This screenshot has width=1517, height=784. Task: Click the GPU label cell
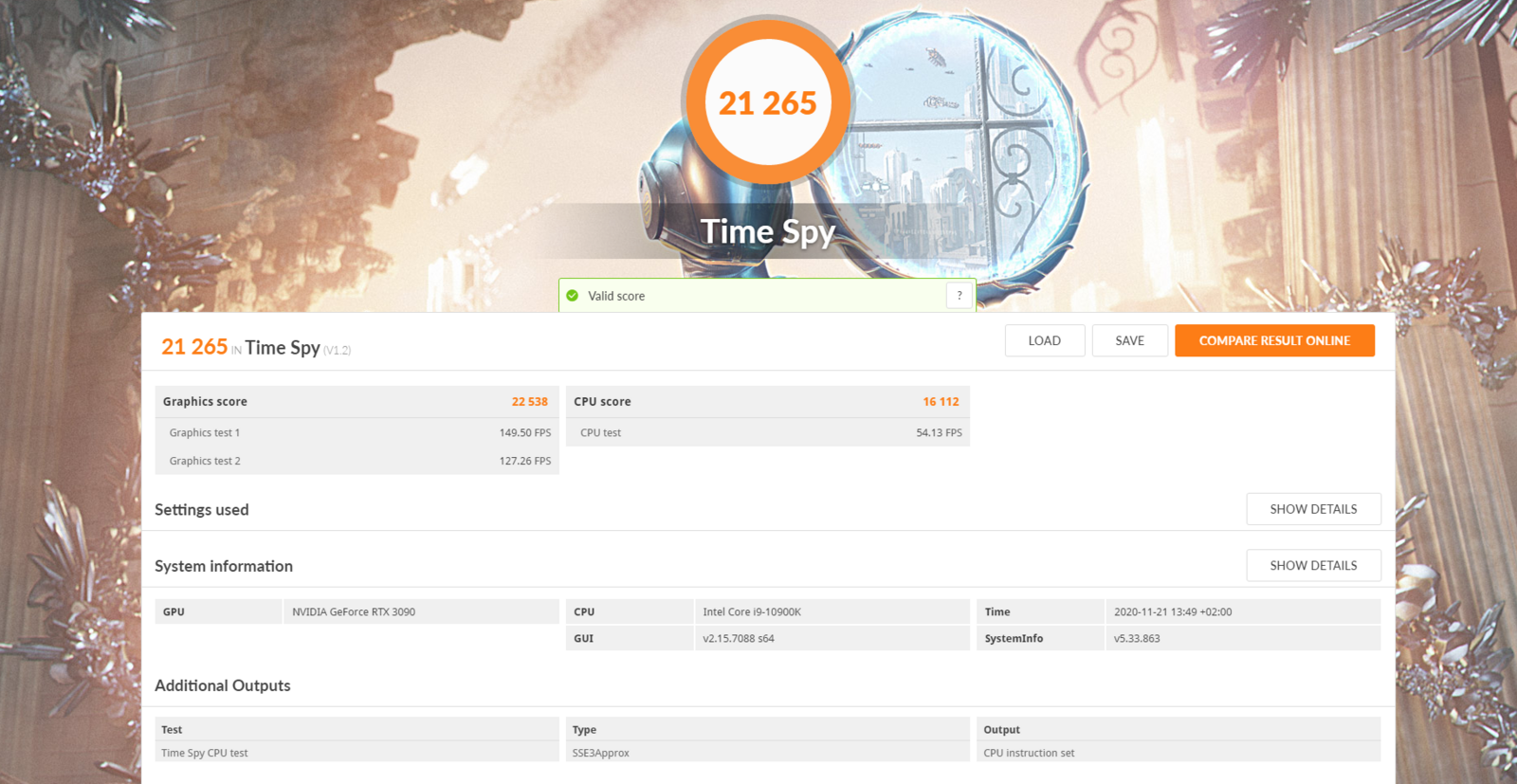[218, 611]
